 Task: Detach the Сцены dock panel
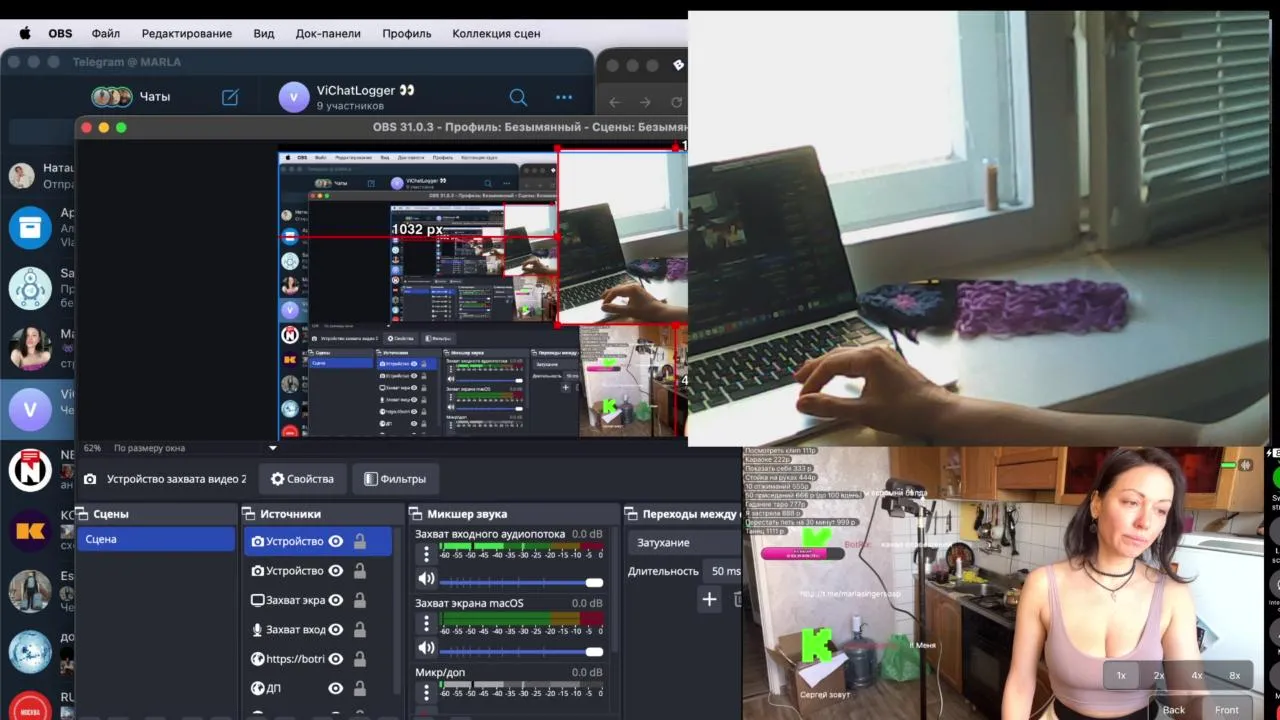tap(84, 514)
